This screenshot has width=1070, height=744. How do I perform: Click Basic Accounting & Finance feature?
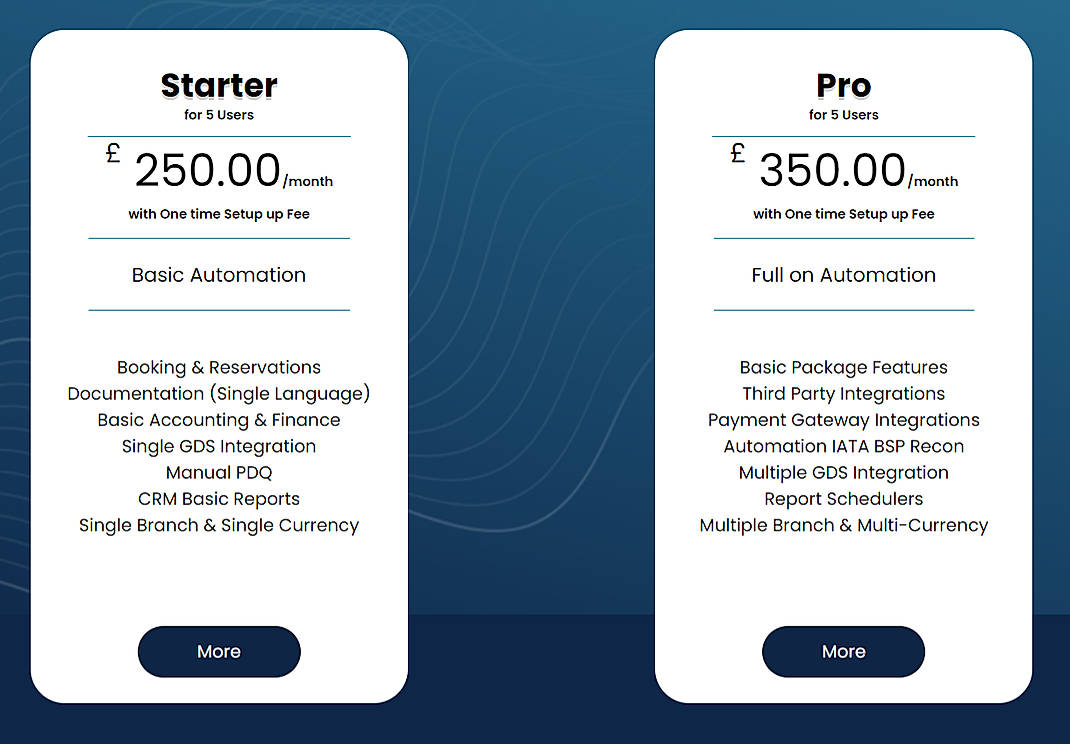coord(219,420)
